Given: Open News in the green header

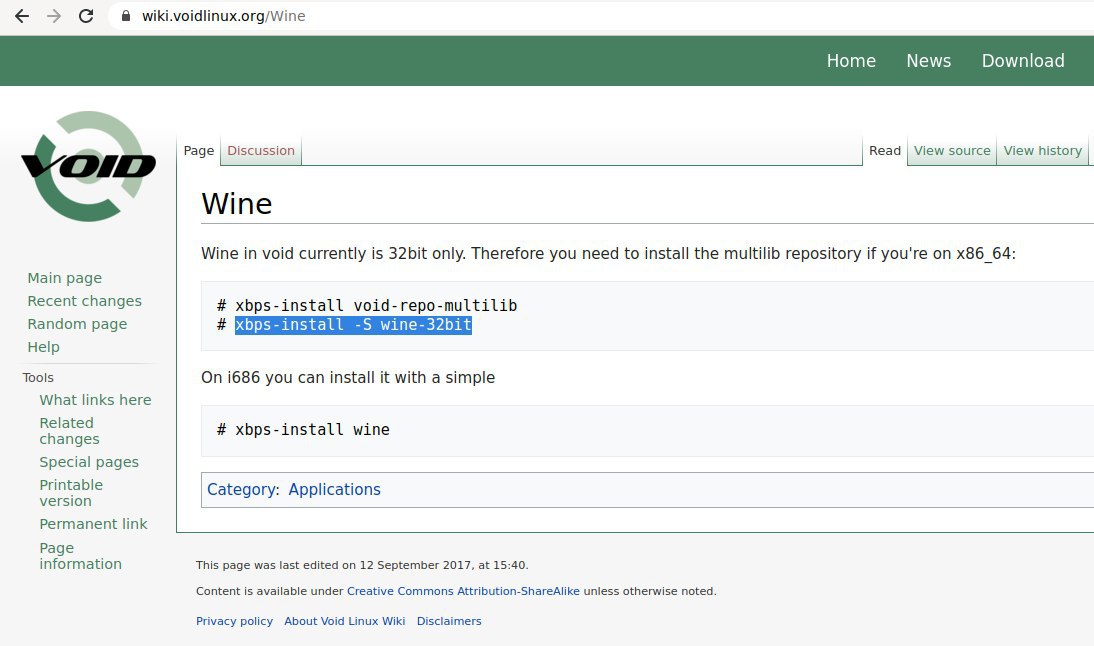Looking at the screenshot, I should 929,61.
